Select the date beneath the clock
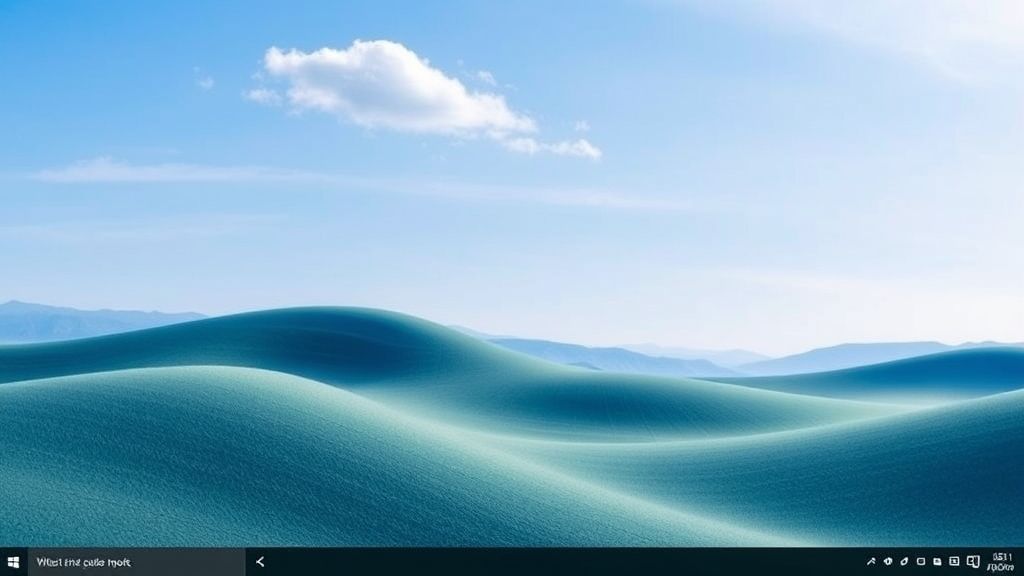The image size is (1024, 576). pos(1001,567)
